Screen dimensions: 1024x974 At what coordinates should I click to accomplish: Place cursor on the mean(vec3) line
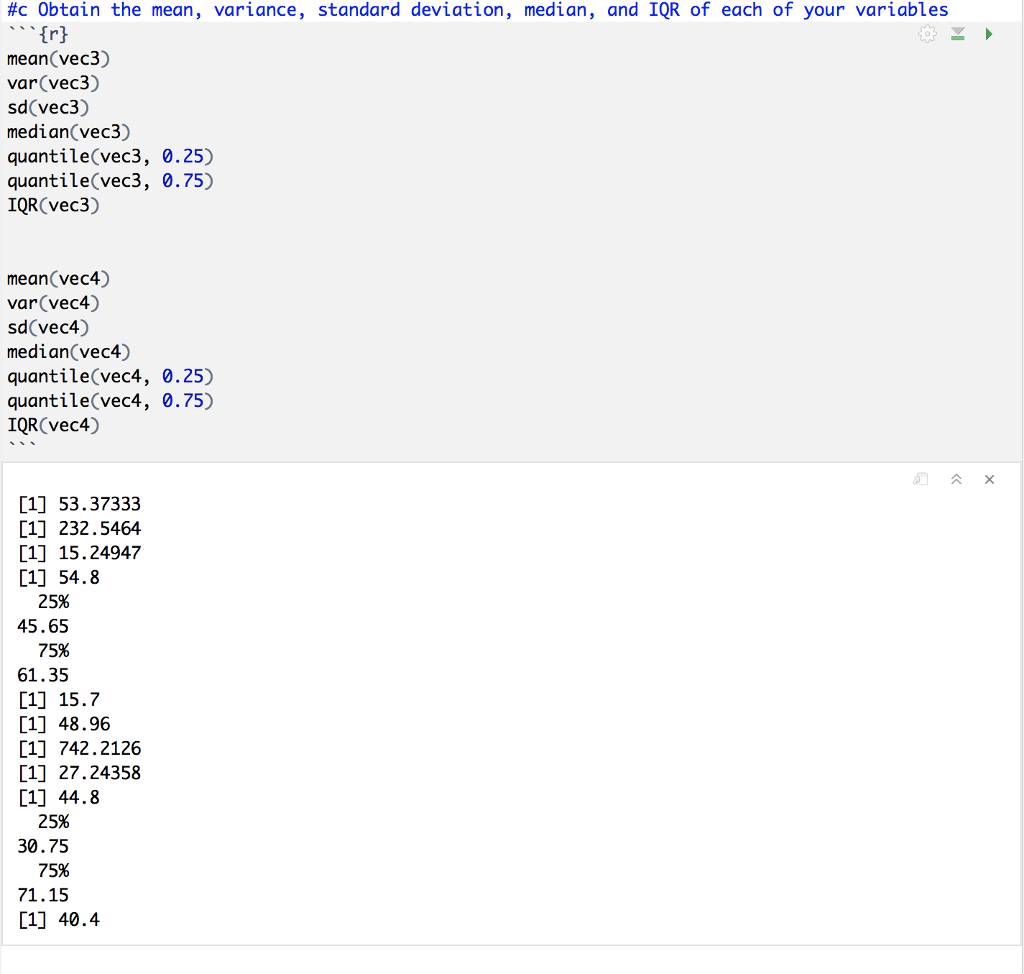click(x=57, y=58)
